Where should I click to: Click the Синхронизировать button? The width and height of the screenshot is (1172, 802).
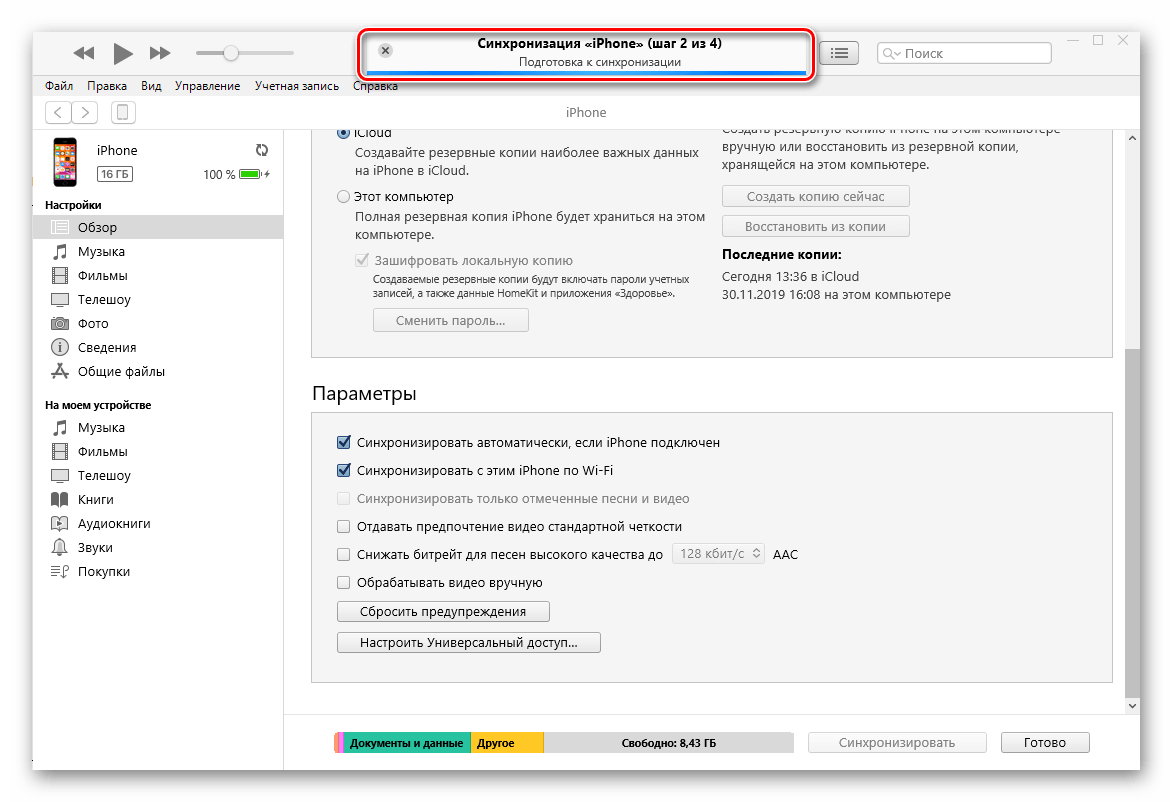tap(897, 743)
